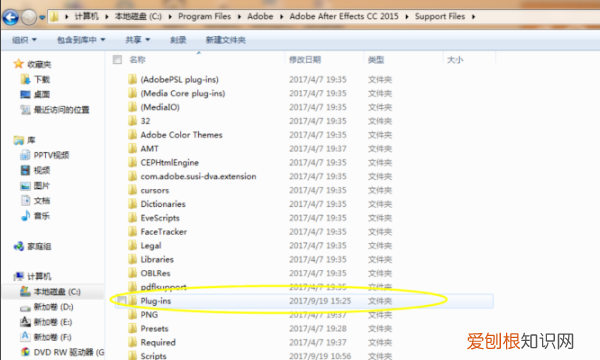This screenshot has width=600, height=360.
Task: Open 音乐 library icon in sidebar
Action: click(x=25, y=216)
